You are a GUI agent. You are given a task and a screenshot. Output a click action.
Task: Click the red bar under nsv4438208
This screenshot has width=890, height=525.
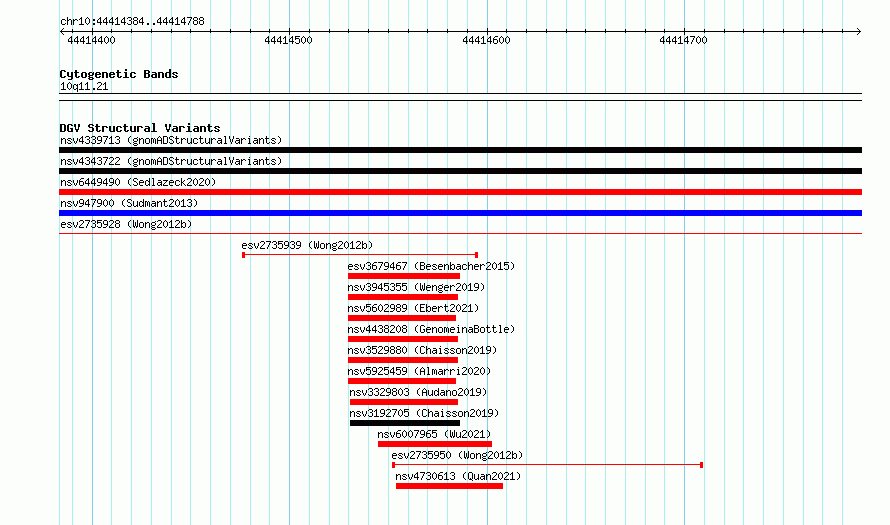tap(403, 339)
